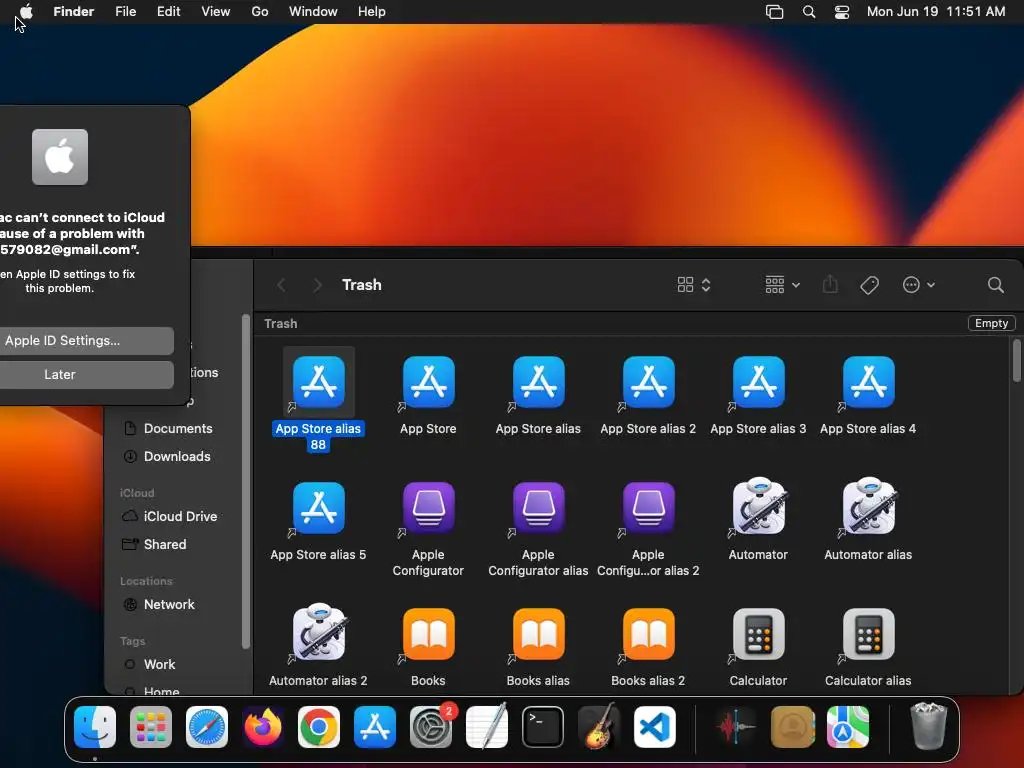This screenshot has height=768, width=1024.
Task: Open the Window menu
Action: click(x=313, y=12)
